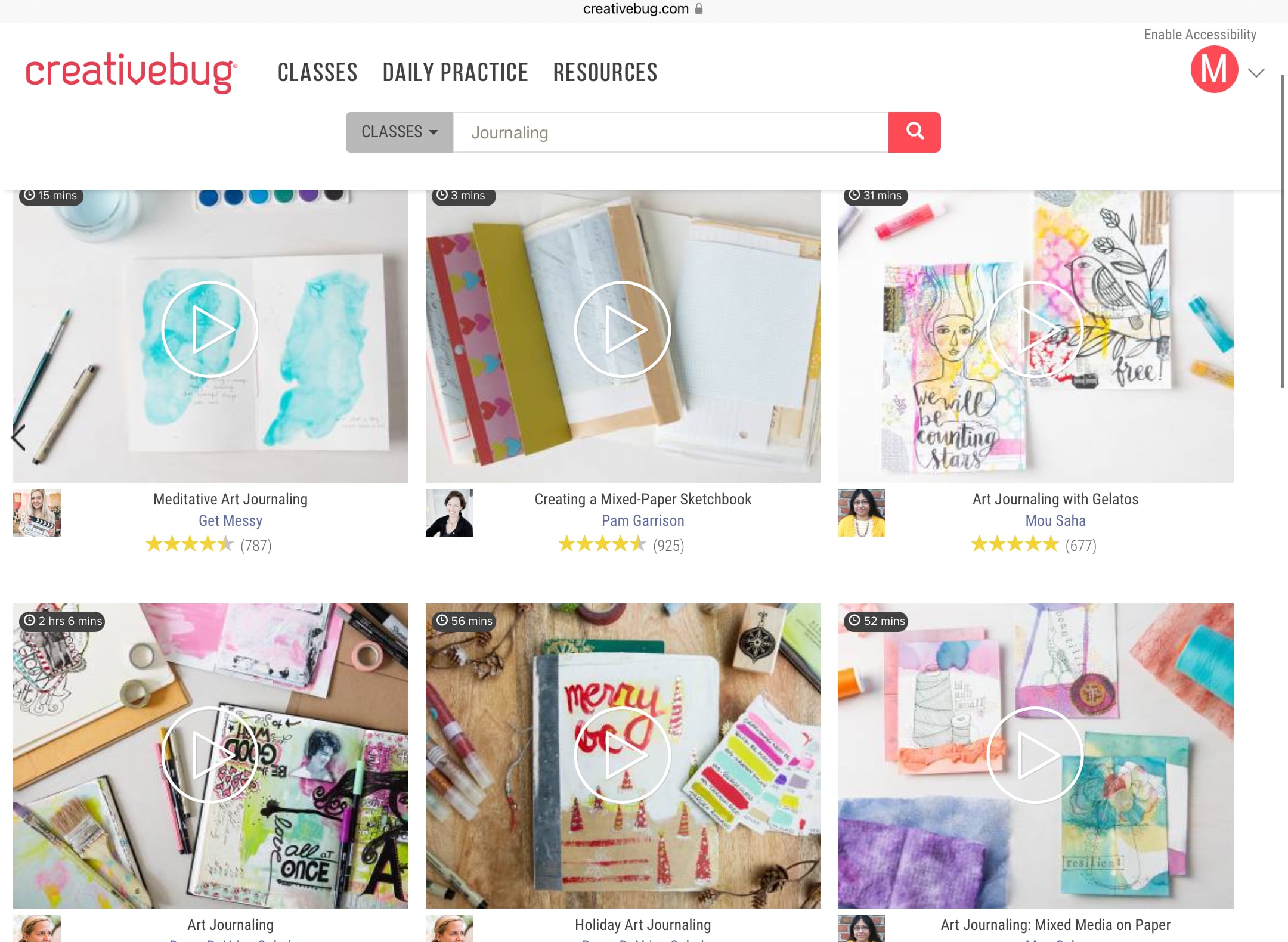Open instructor Pam Garrison's page

pyautogui.click(x=643, y=520)
